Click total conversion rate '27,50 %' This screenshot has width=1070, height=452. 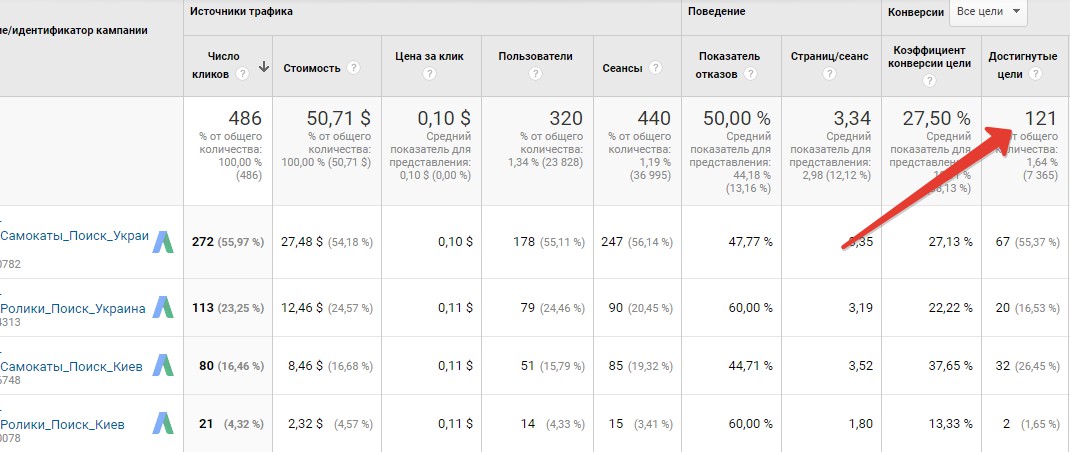pos(937,118)
